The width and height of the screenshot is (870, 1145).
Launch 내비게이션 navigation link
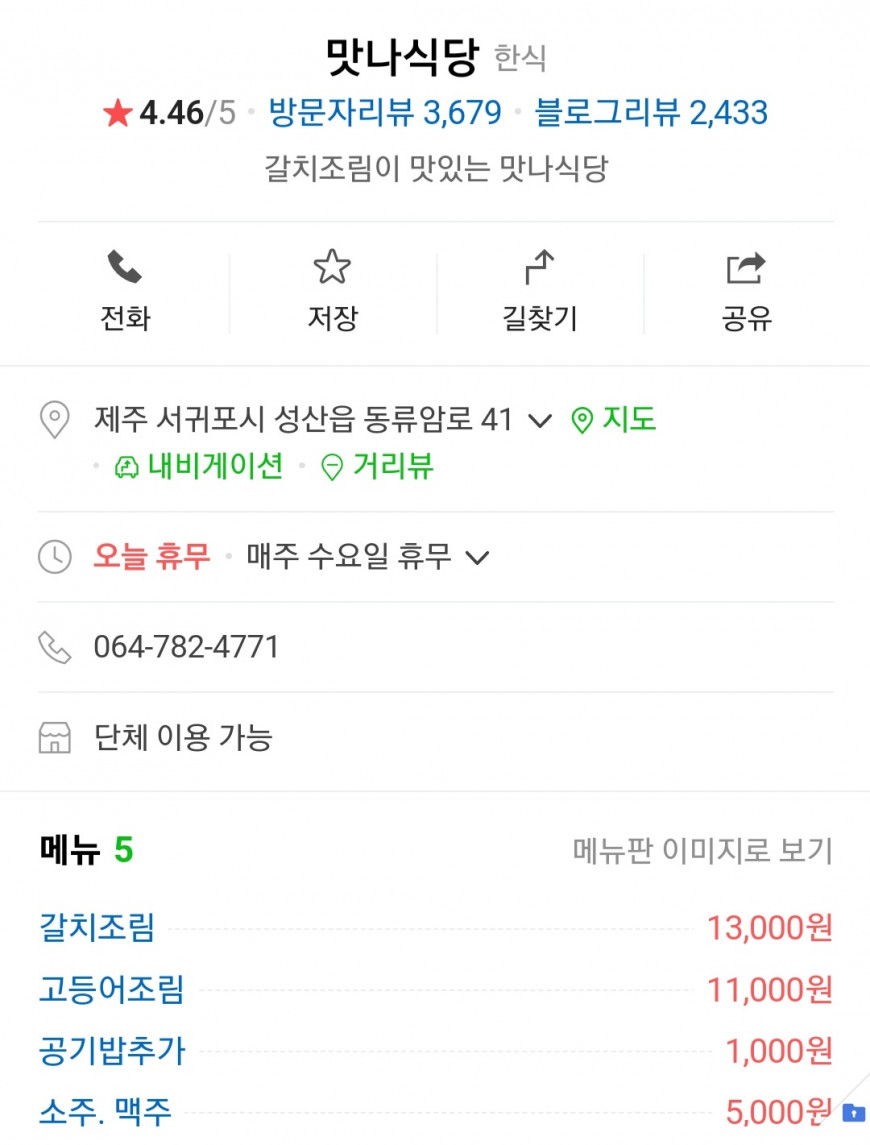click(198, 466)
